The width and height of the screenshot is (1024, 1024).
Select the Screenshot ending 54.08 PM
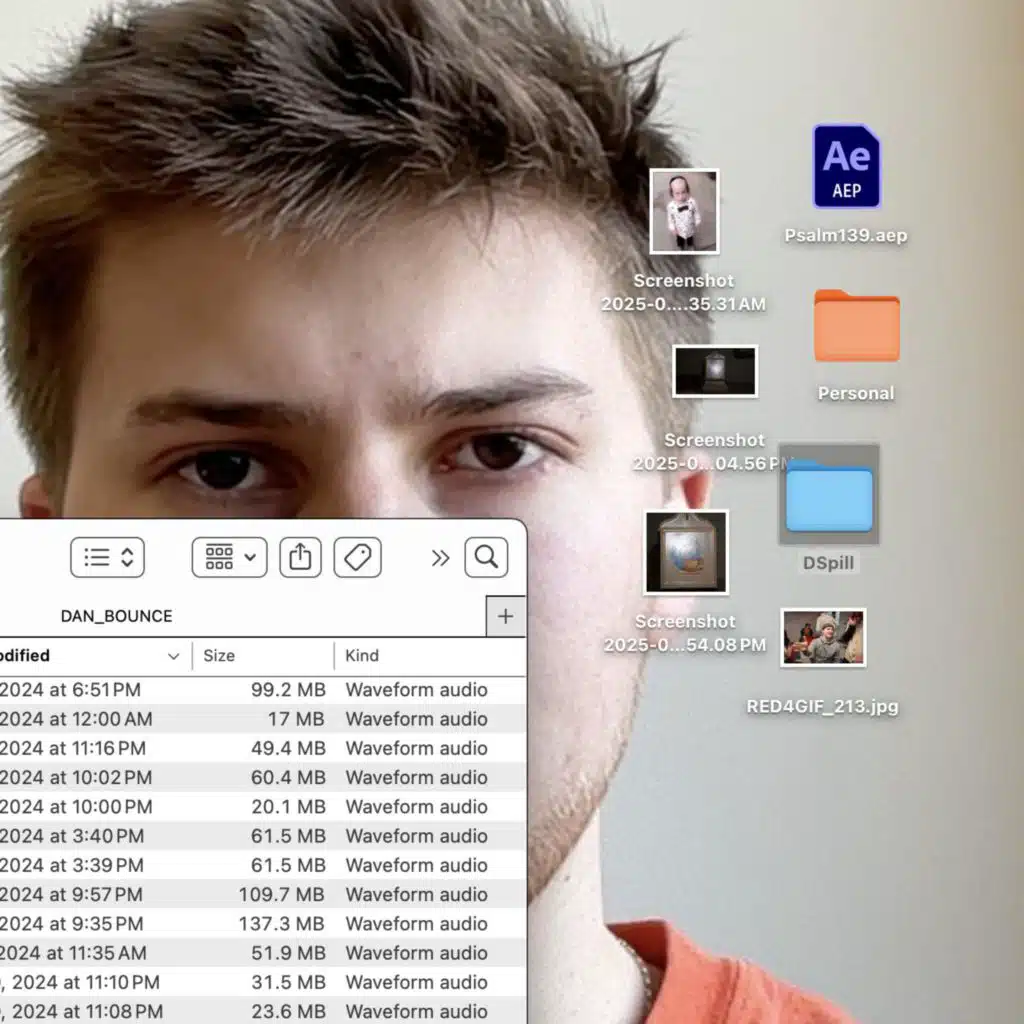(686, 552)
